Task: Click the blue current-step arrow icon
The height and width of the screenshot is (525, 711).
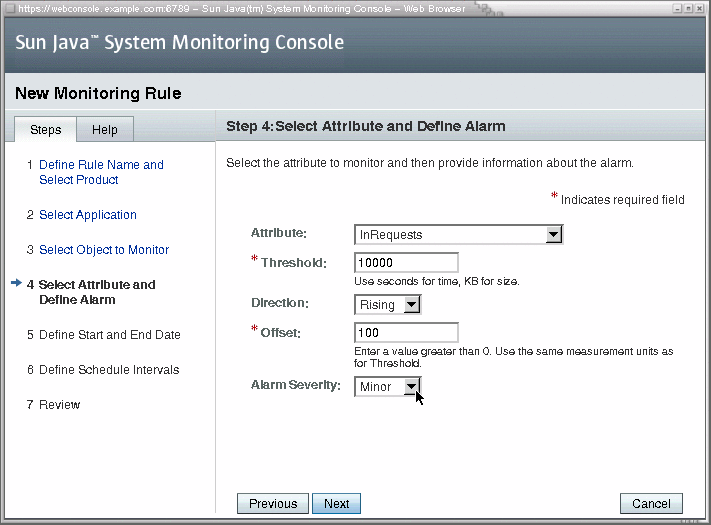Action: pos(16,283)
